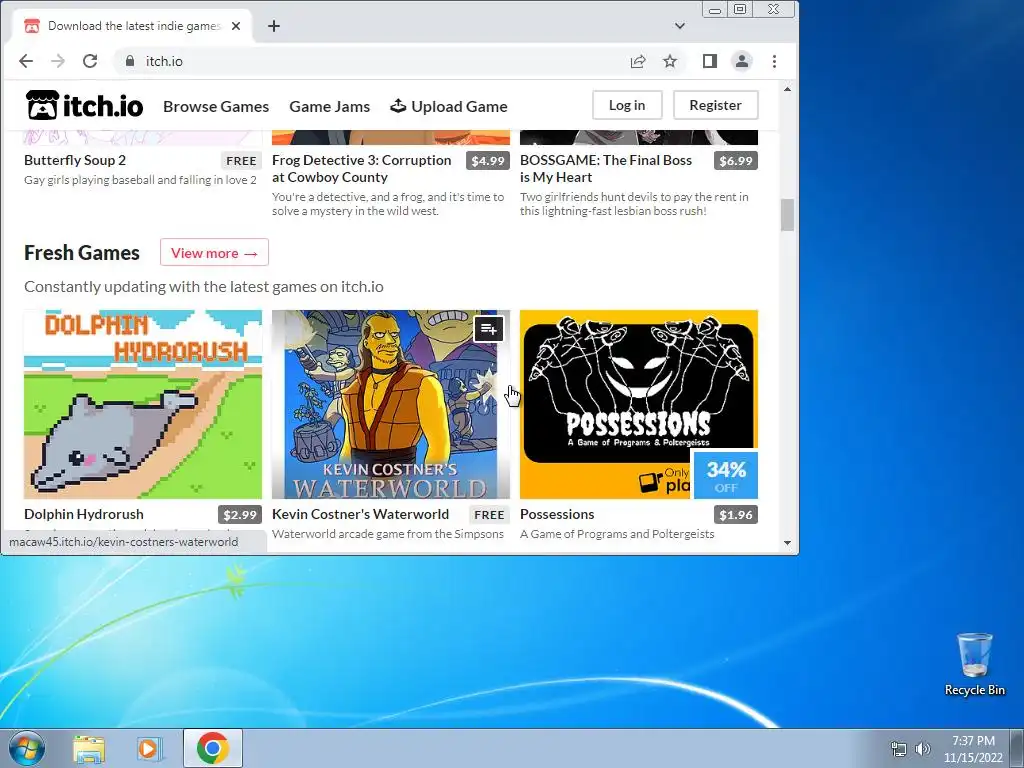Click the Register button
Viewport: 1024px width, 768px height.
tap(715, 105)
